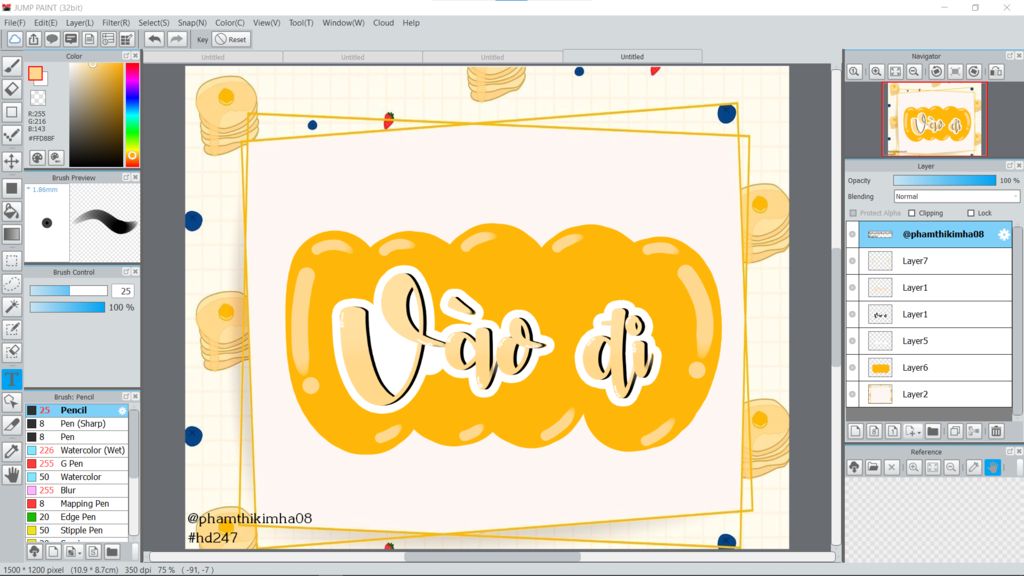Select the Move tool

[x=12, y=161]
